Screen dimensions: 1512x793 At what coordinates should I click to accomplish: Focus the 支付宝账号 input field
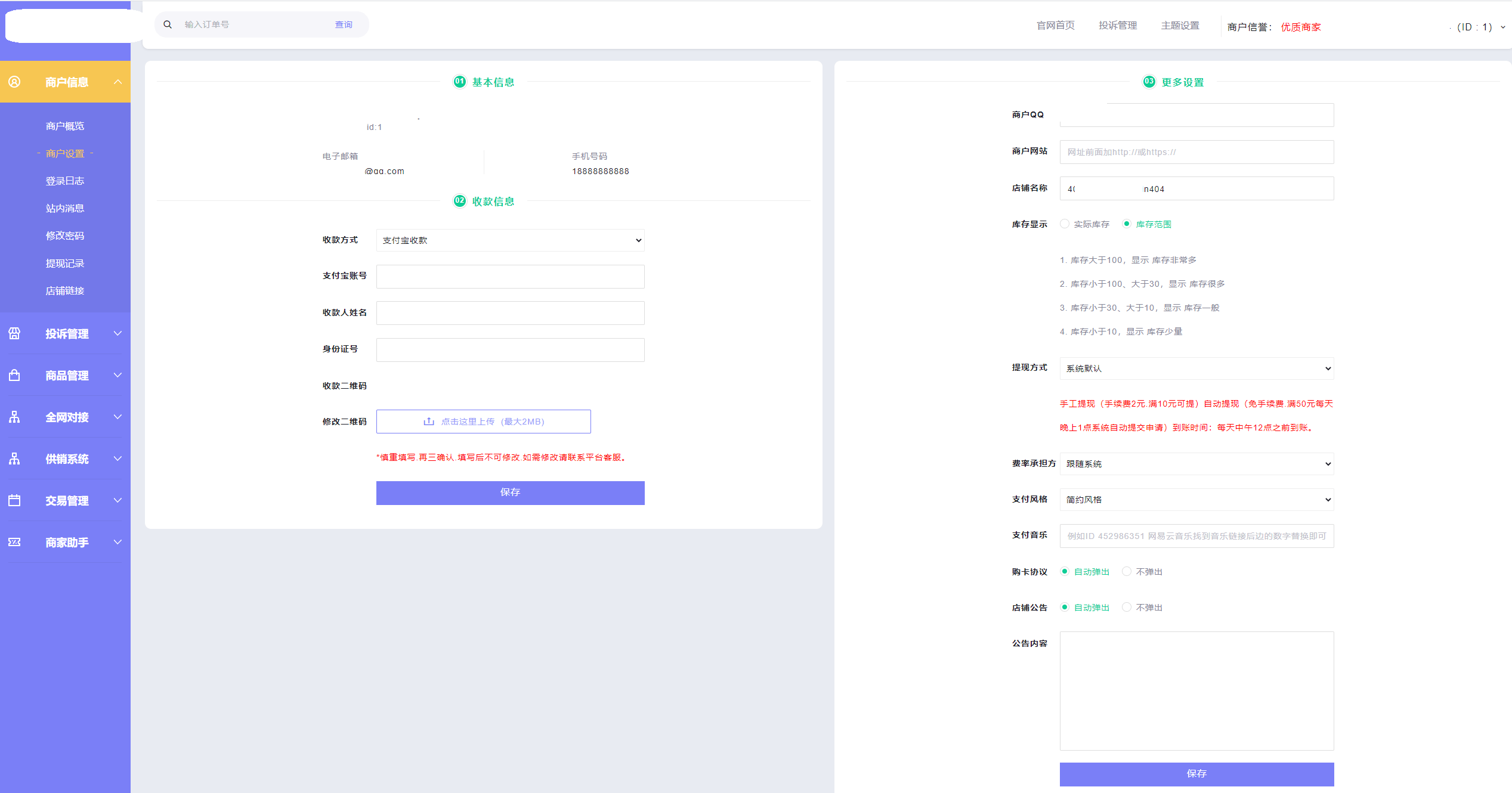click(510, 277)
